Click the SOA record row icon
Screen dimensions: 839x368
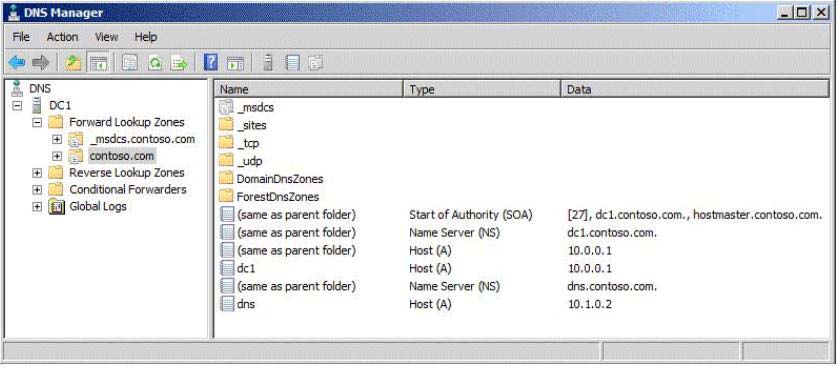227,214
